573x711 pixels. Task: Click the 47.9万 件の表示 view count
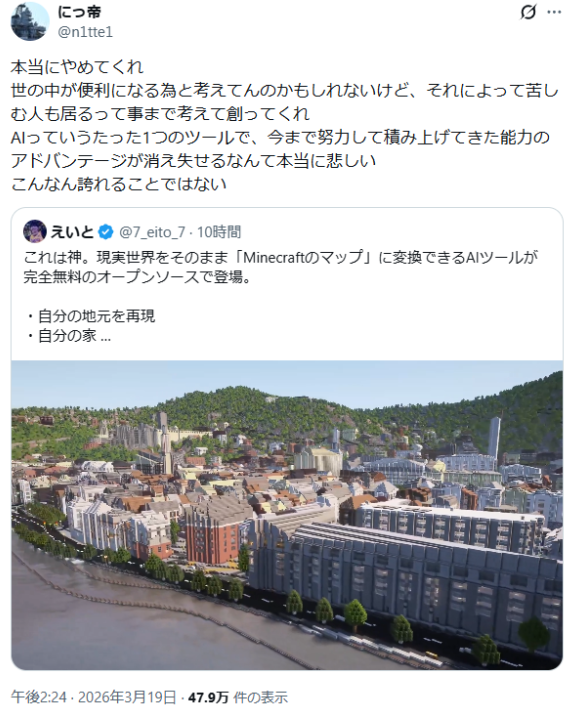238,697
